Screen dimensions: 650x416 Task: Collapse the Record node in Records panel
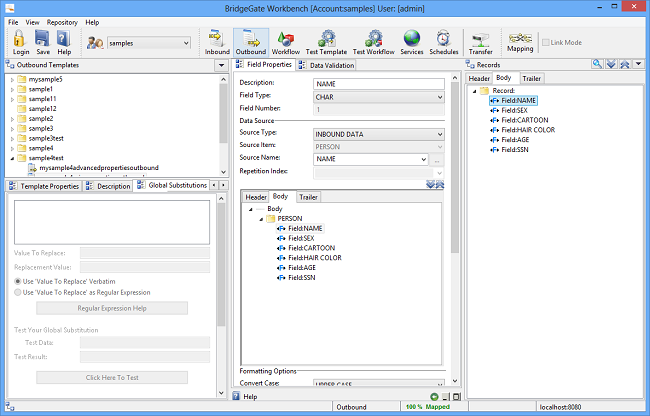coord(475,91)
